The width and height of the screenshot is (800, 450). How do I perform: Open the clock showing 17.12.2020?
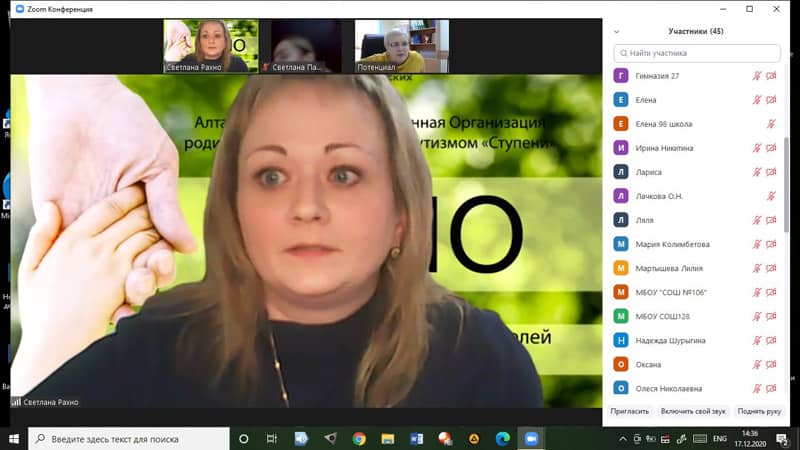[750, 439]
